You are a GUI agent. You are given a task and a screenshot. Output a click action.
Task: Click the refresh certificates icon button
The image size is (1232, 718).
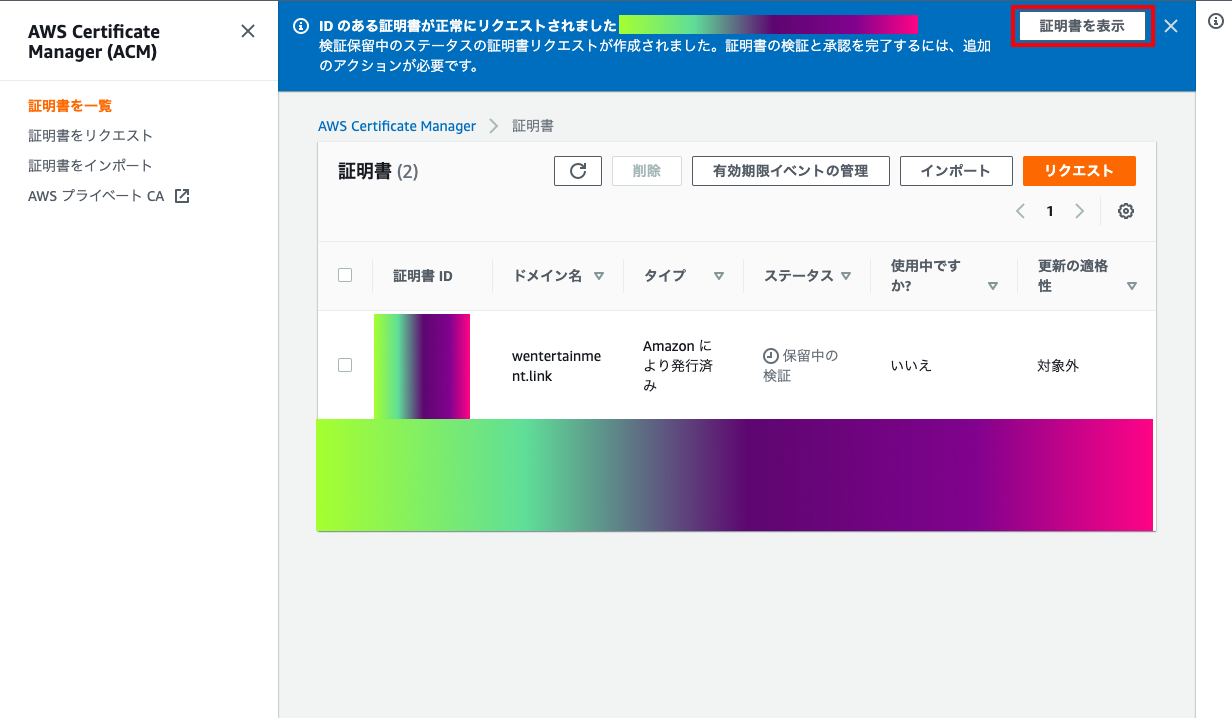pos(577,171)
